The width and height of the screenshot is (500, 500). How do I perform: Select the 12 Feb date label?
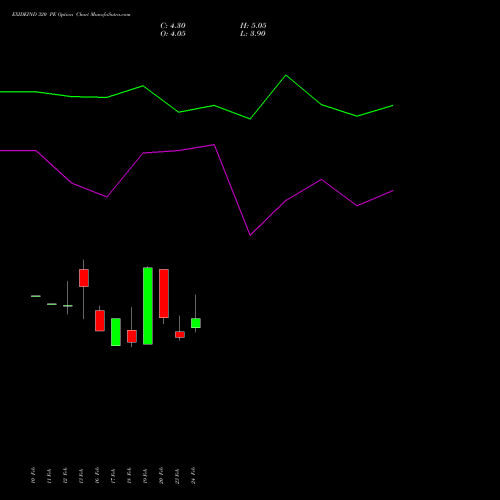coord(65,475)
